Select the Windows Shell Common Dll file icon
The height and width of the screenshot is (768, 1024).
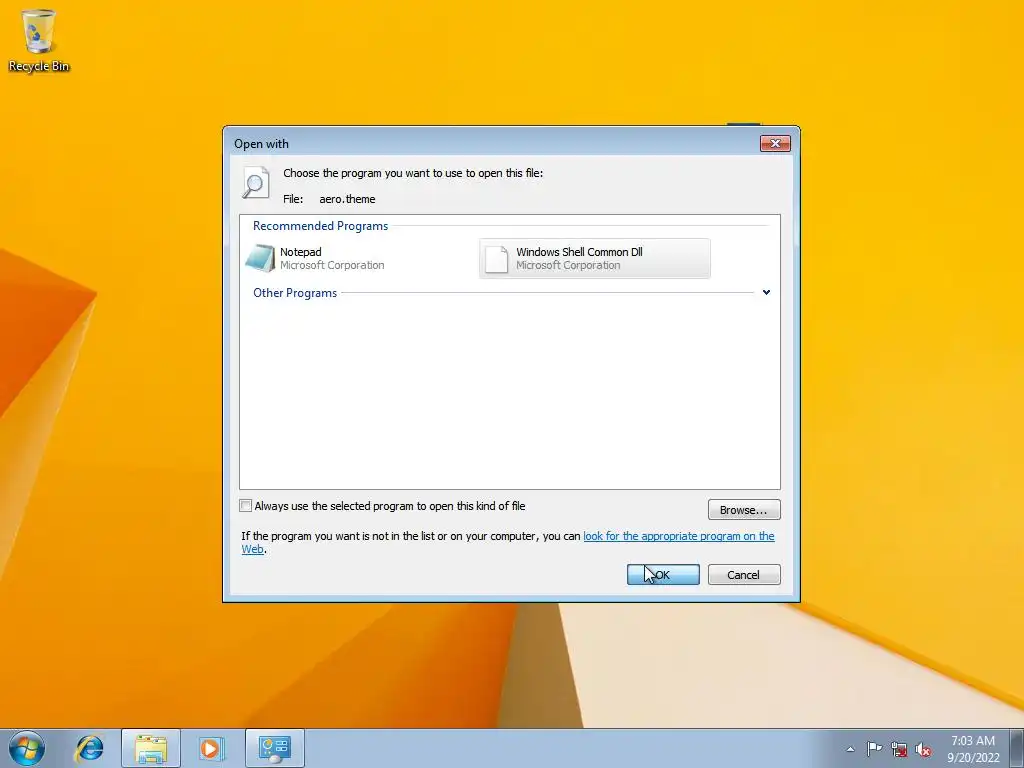[x=496, y=259]
